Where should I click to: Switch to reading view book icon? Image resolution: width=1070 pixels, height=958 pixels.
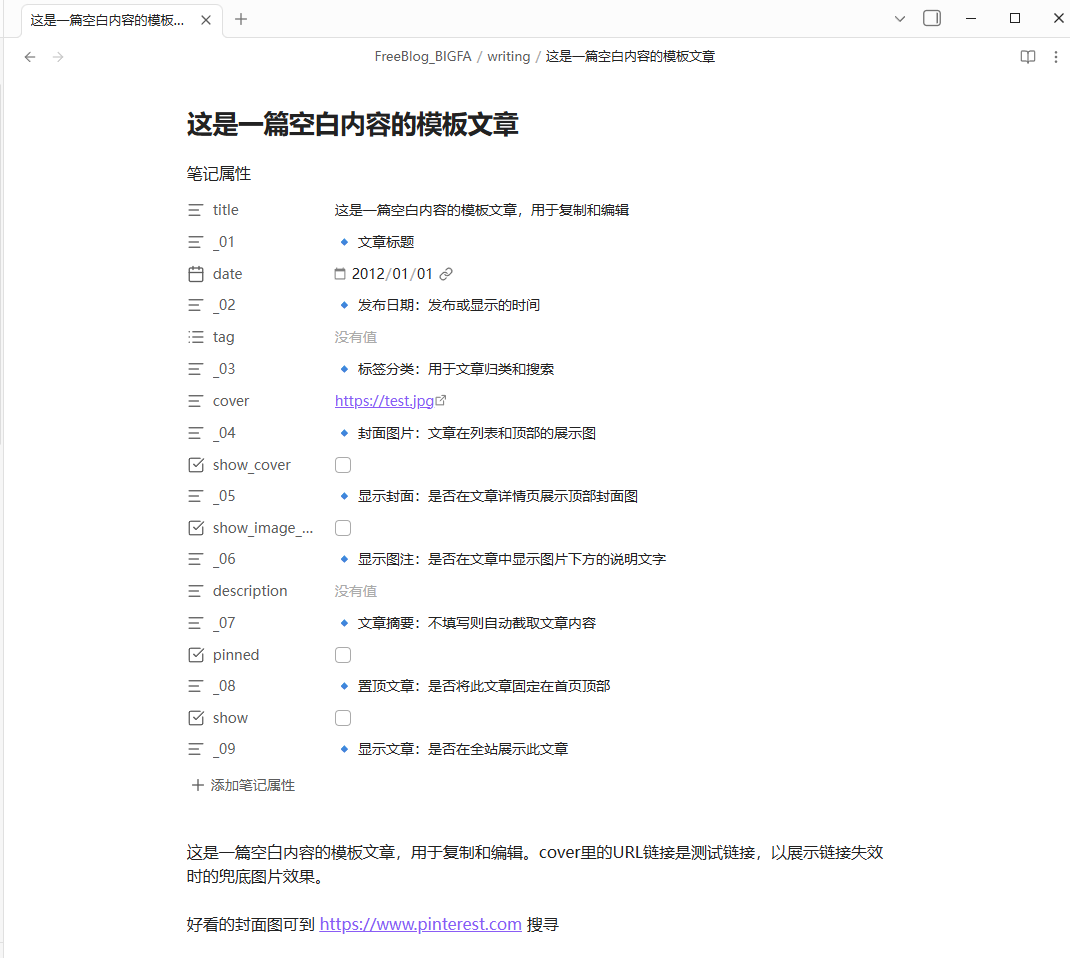[1028, 57]
